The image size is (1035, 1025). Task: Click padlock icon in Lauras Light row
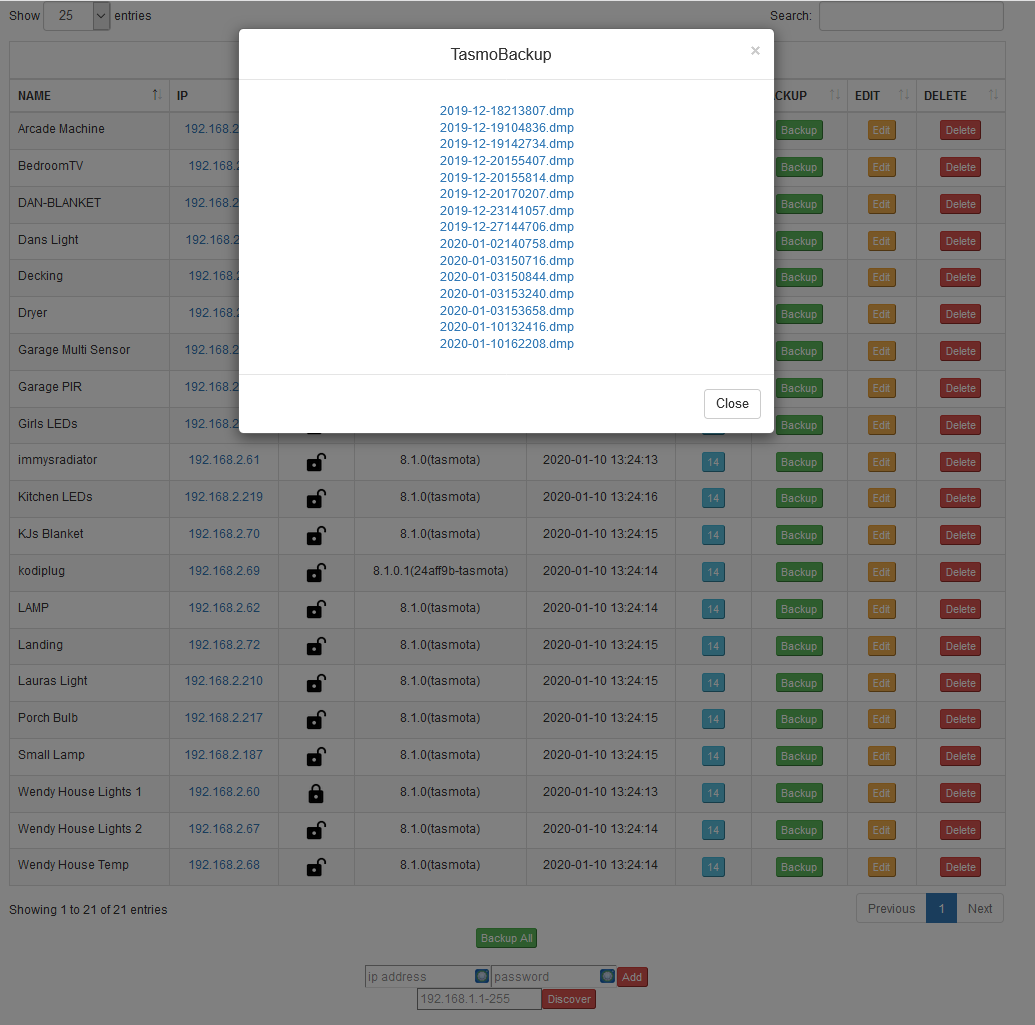(x=316, y=682)
